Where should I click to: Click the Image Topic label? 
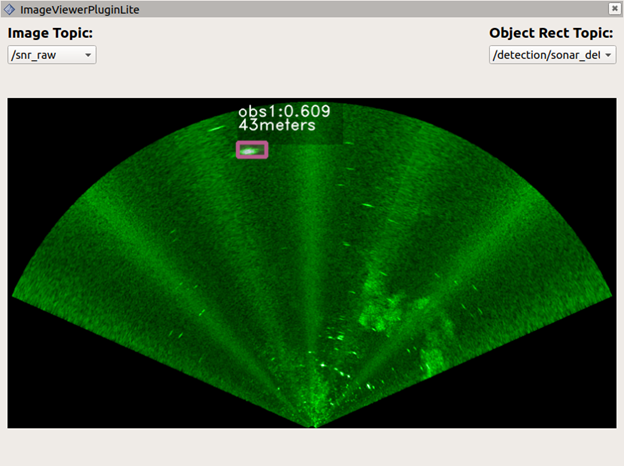pos(50,33)
